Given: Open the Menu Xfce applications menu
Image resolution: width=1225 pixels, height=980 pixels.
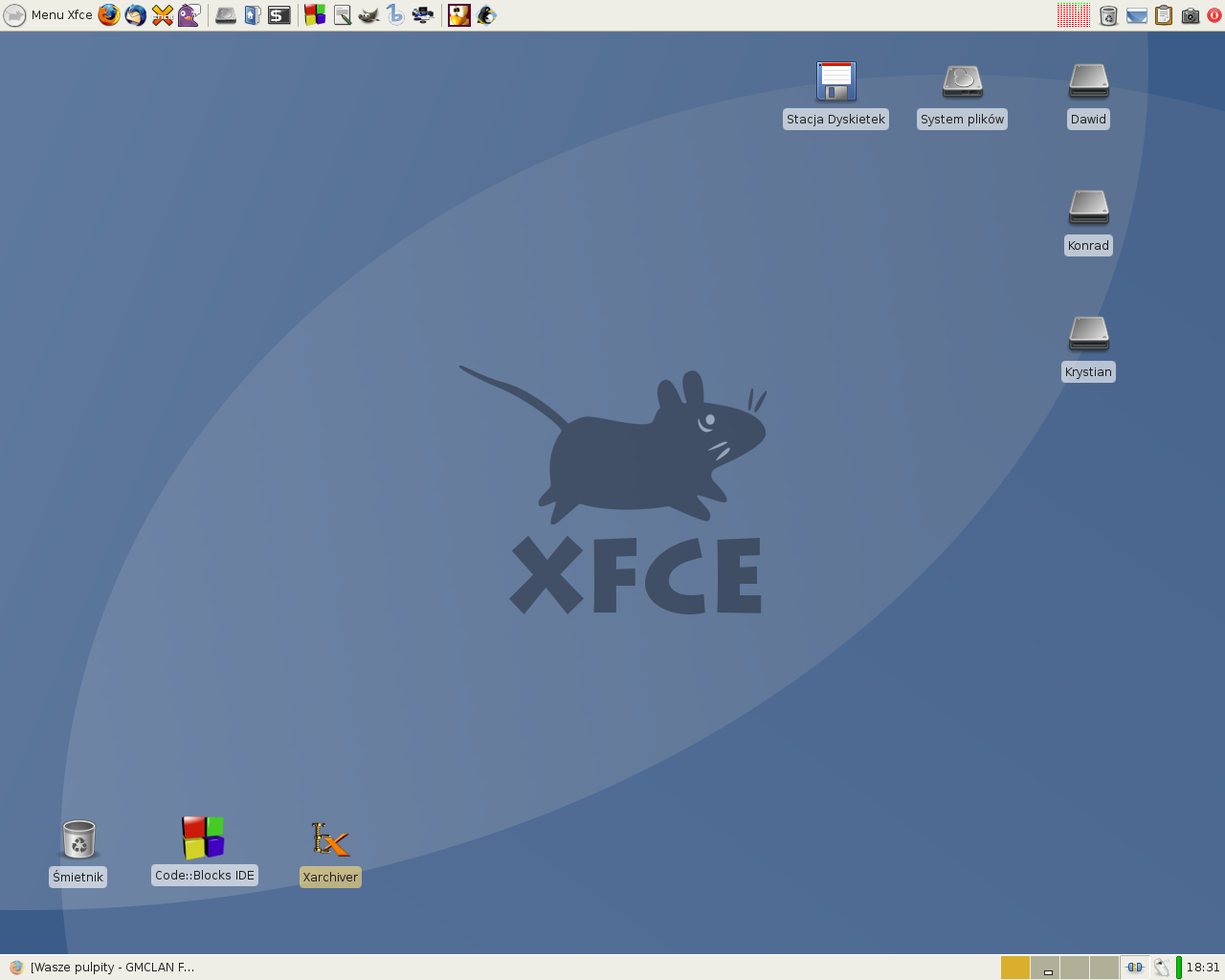Looking at the screenshot, I should (x=50, y=15).
